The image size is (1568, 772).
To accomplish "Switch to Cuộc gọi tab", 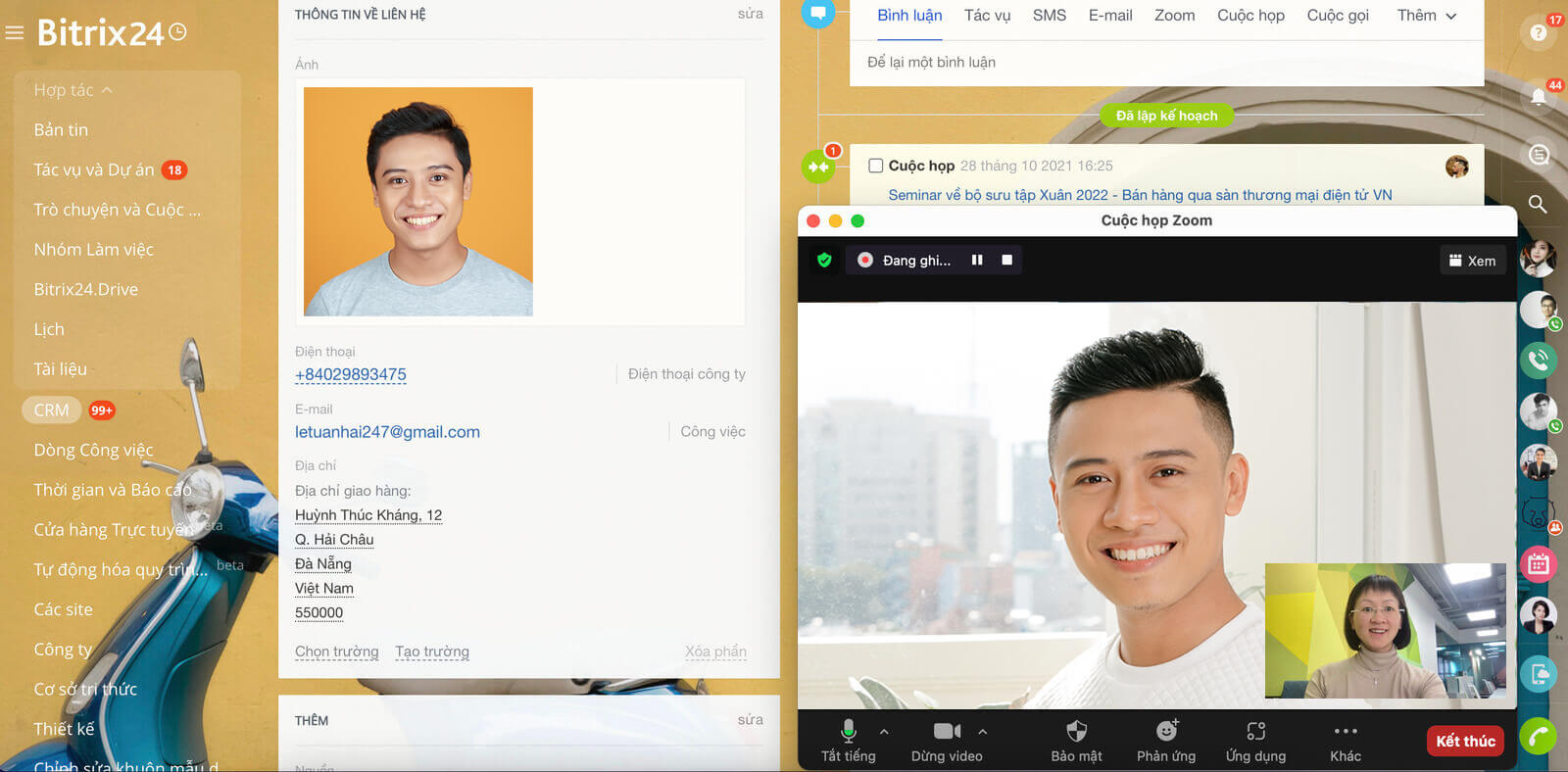I will point(1338,16).
